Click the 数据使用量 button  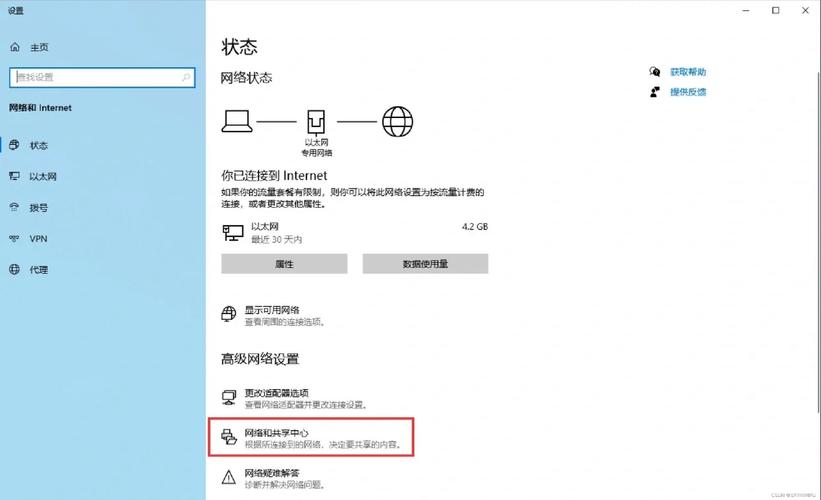coord(425,264)
